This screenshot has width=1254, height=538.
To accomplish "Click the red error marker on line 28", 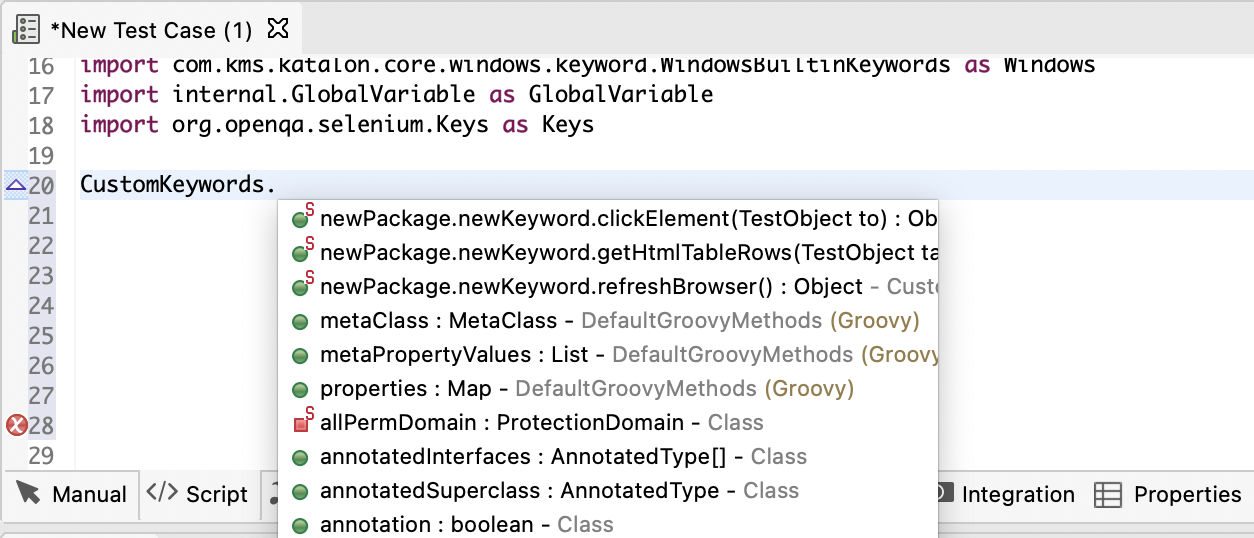I will [x=17, y=426].
